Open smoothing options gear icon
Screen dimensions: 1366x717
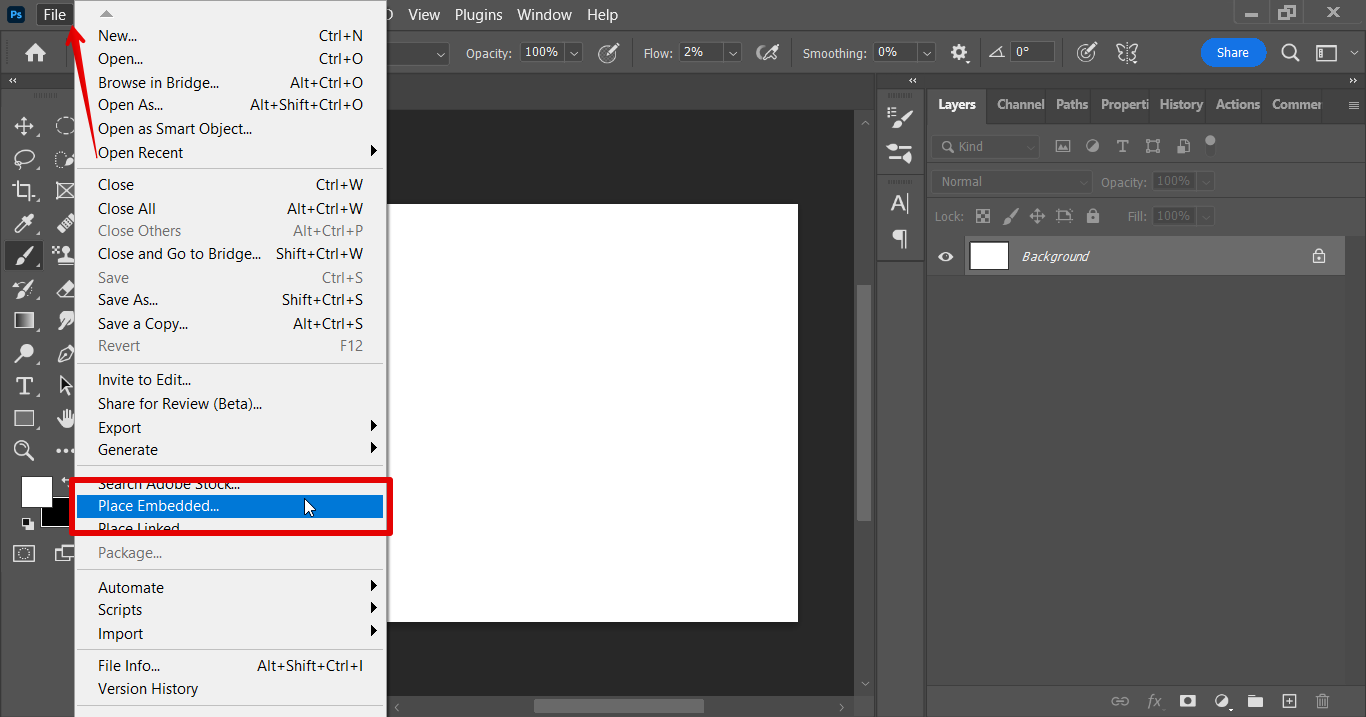960,53
